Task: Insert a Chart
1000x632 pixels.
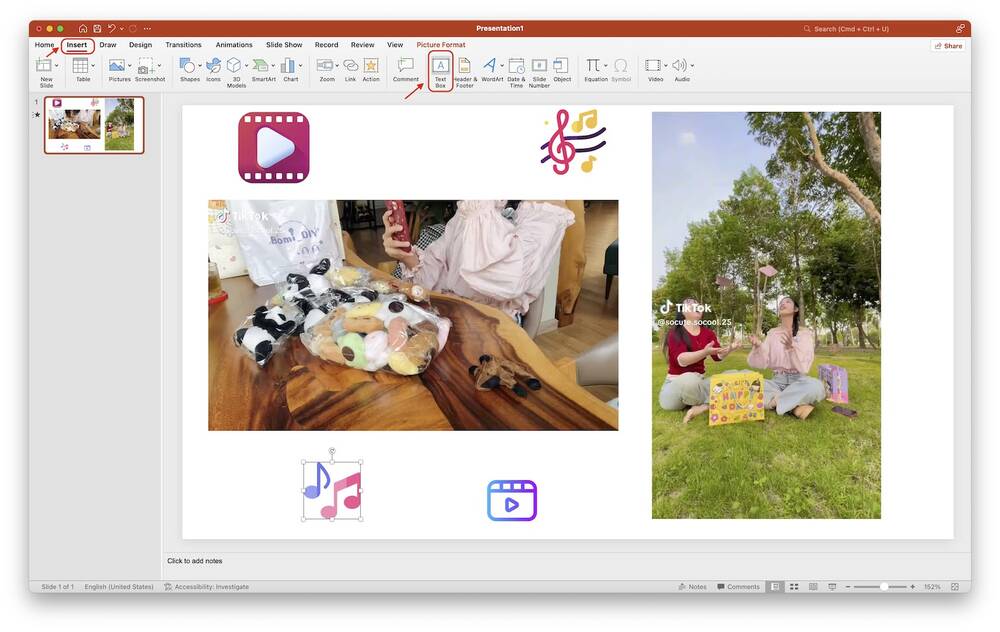Action: [286, 66]
